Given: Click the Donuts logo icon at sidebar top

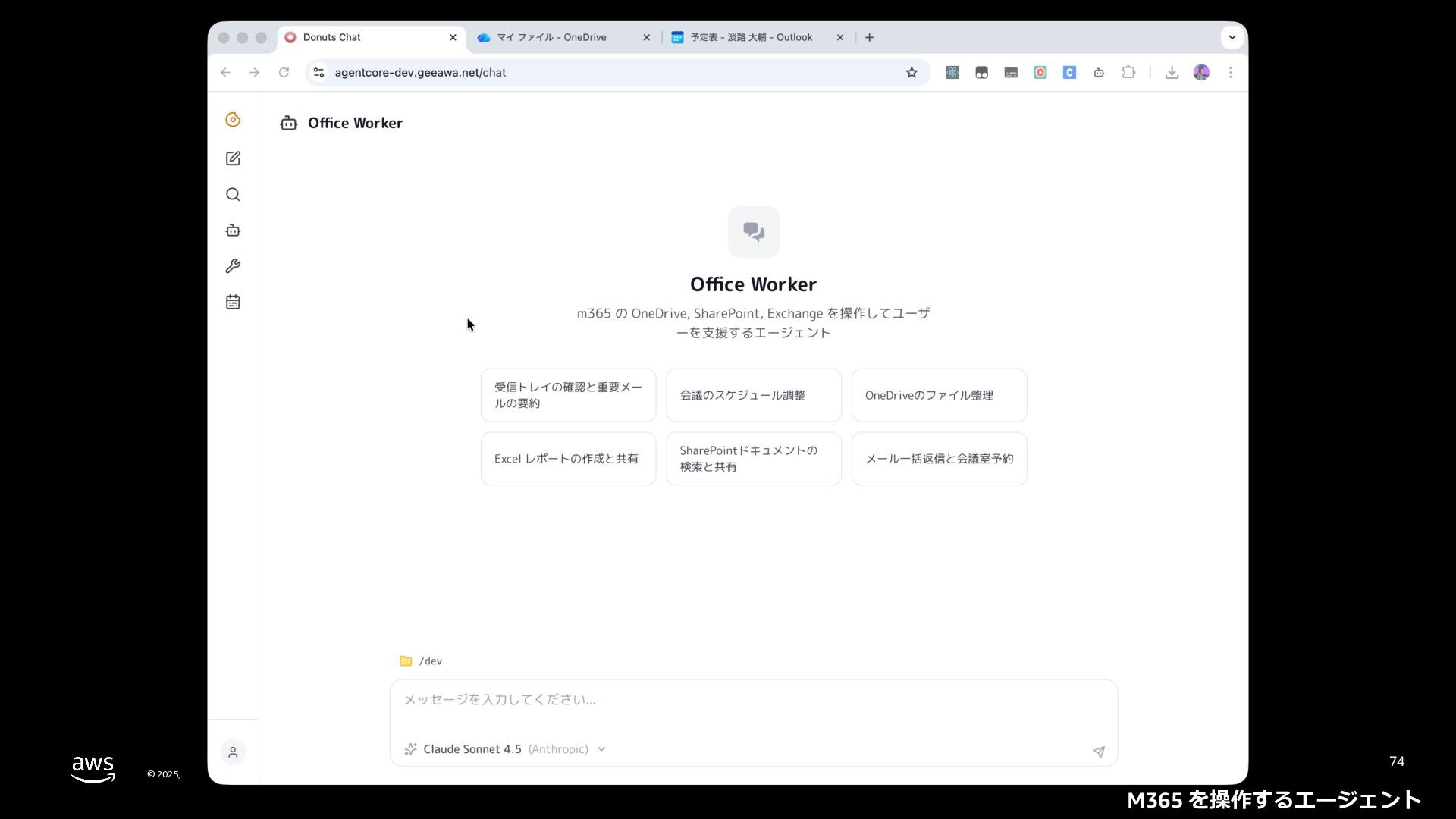Looking at the screenshot, I should (x=233, y=120).
